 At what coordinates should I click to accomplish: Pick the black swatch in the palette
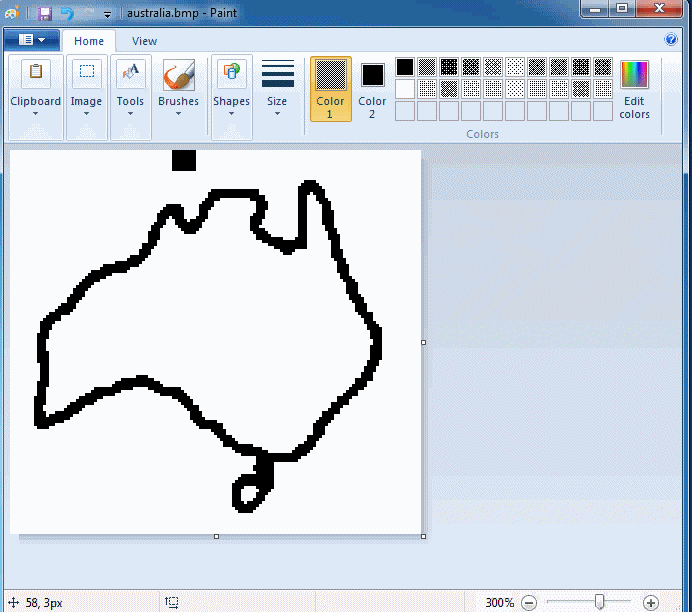click(405, 67)
